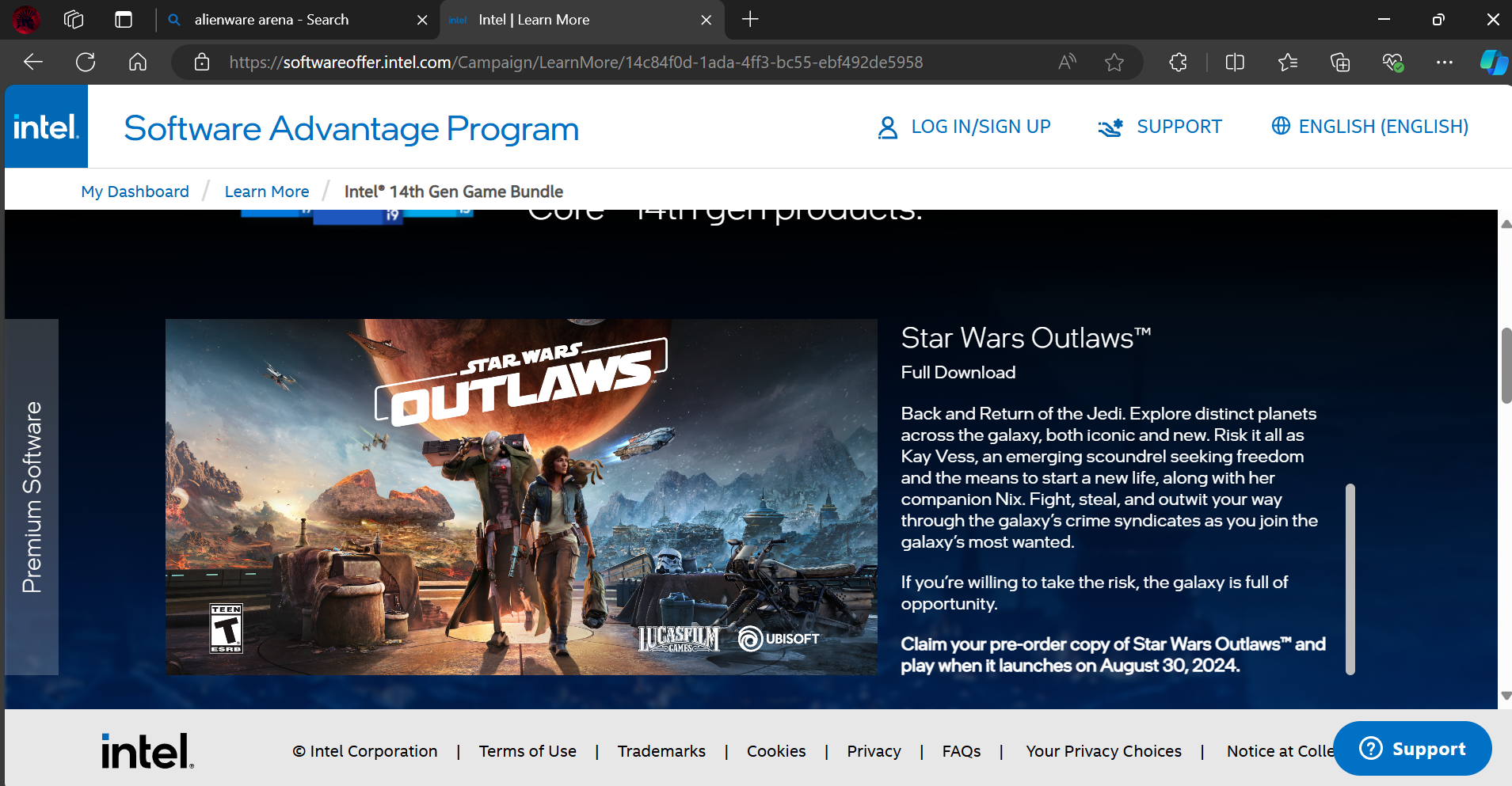Click the description text scrollbar
The width and height of the screenshot is (1512, 786).
(1350, 579)
